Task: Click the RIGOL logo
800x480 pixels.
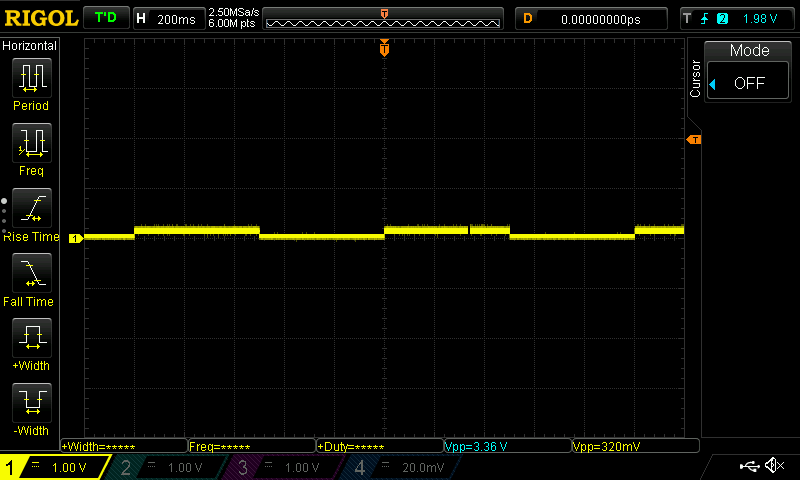Action: coord(41,18)
